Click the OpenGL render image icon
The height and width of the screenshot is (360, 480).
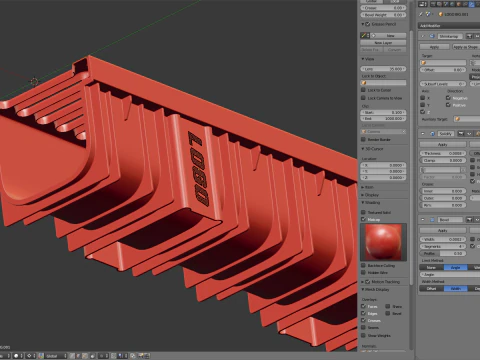click(x=140, y=356)
